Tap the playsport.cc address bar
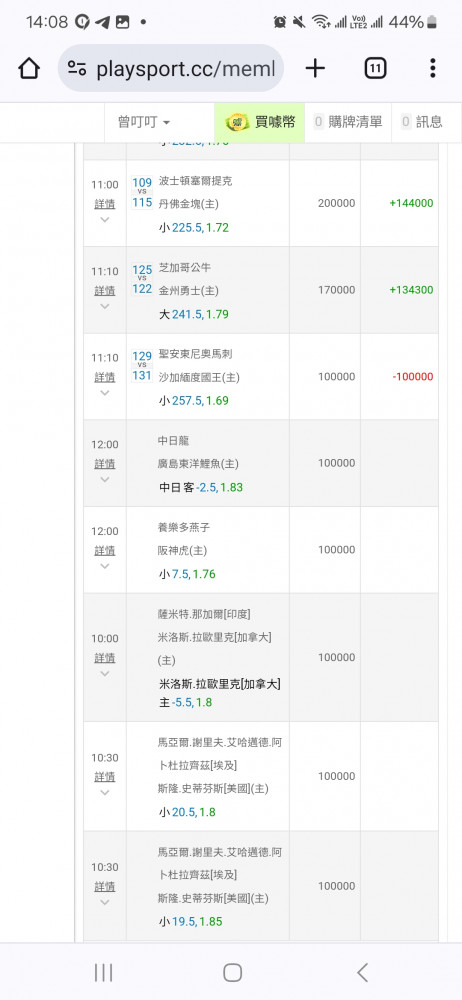The image size is (462, 1000). tap(171, 68)
